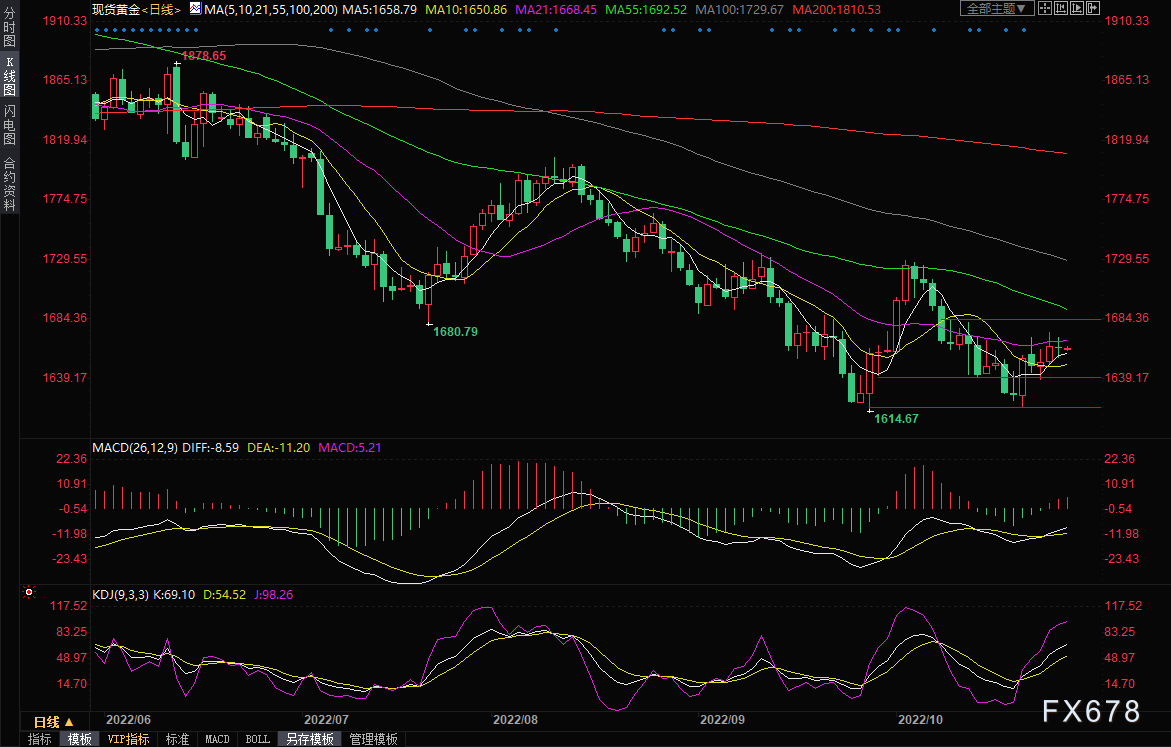Click the first blue event dot
The image size is (1171, 747).
[x=96, y=29]
